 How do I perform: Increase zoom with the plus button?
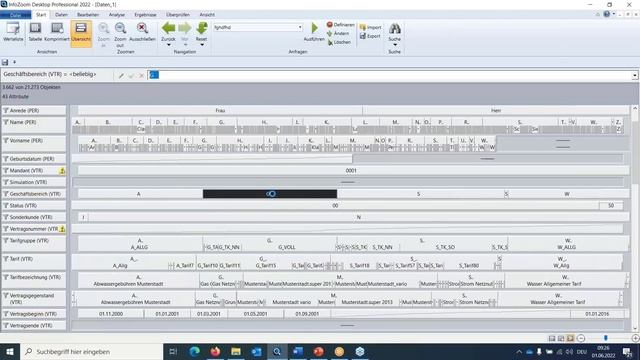click(x=635, y=338)
